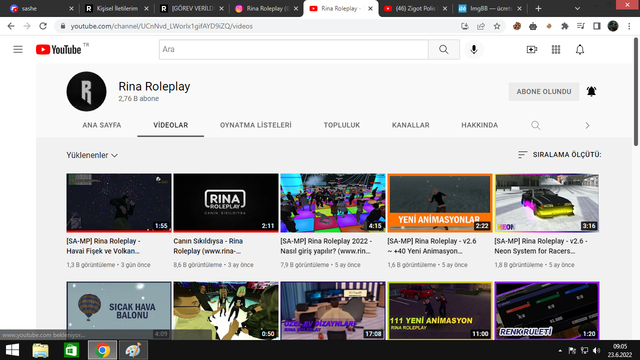Click the Ara search field

coord(293,49)
